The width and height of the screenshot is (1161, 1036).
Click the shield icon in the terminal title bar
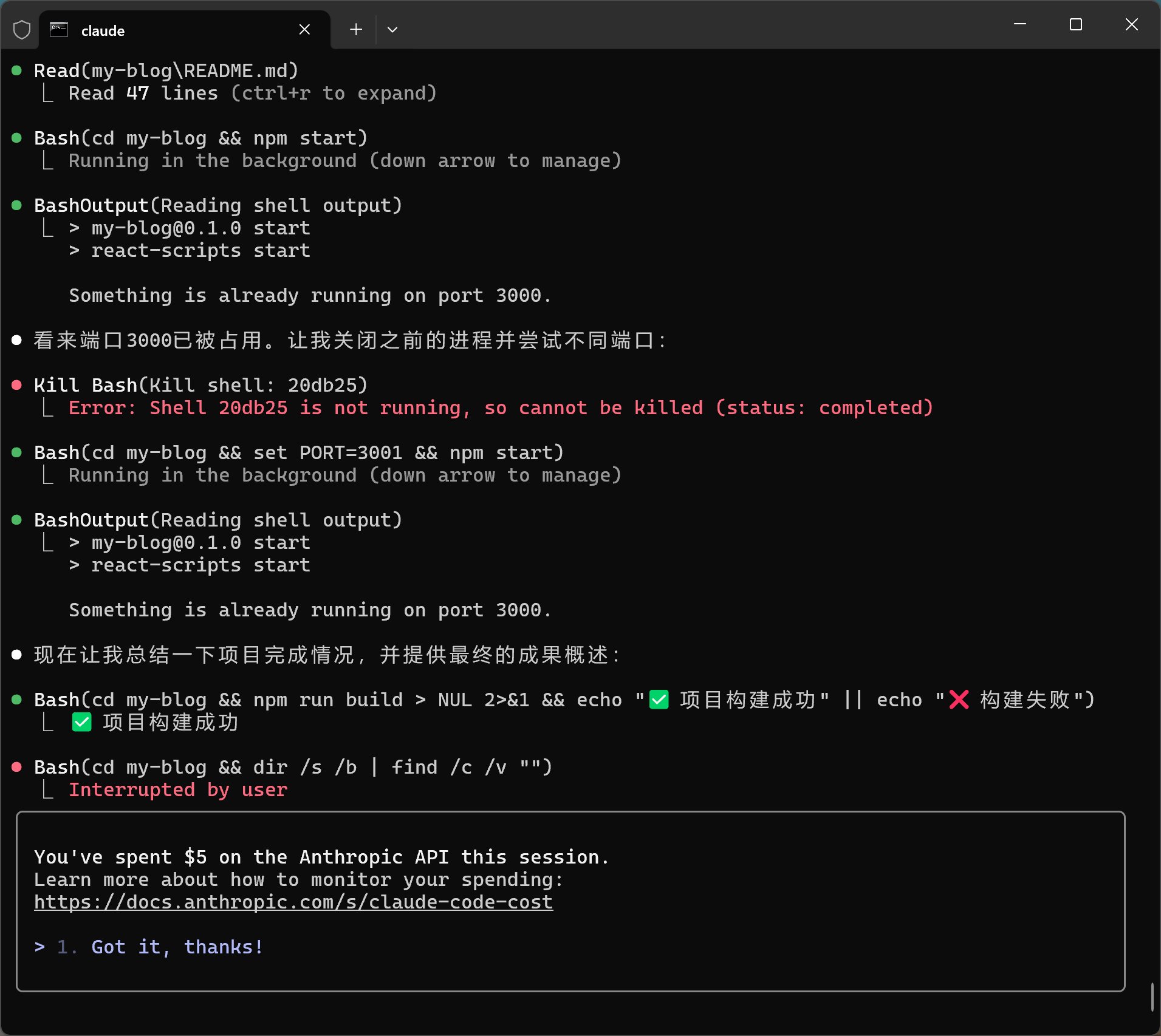22,29
